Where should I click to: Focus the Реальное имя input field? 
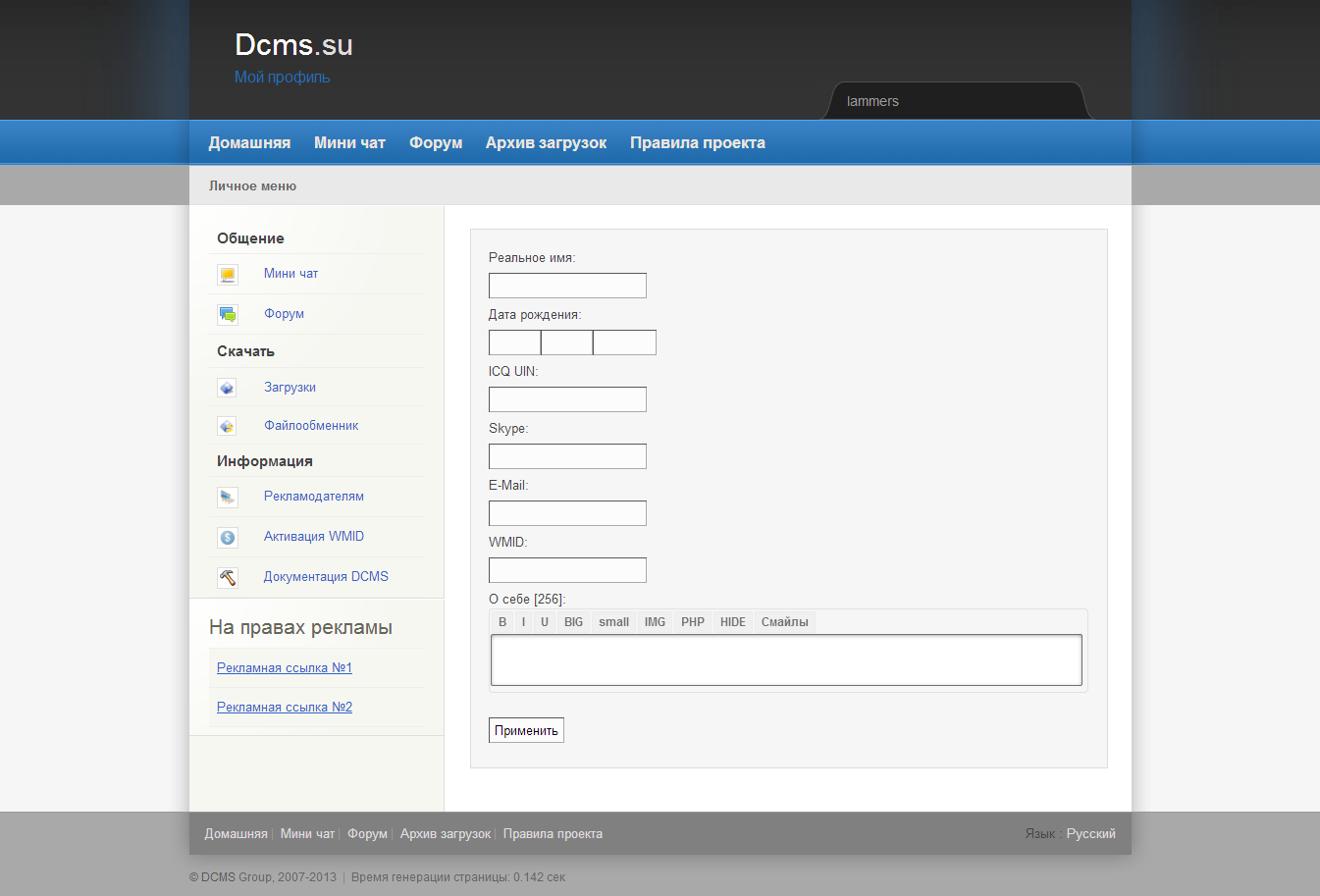point(567,286)
